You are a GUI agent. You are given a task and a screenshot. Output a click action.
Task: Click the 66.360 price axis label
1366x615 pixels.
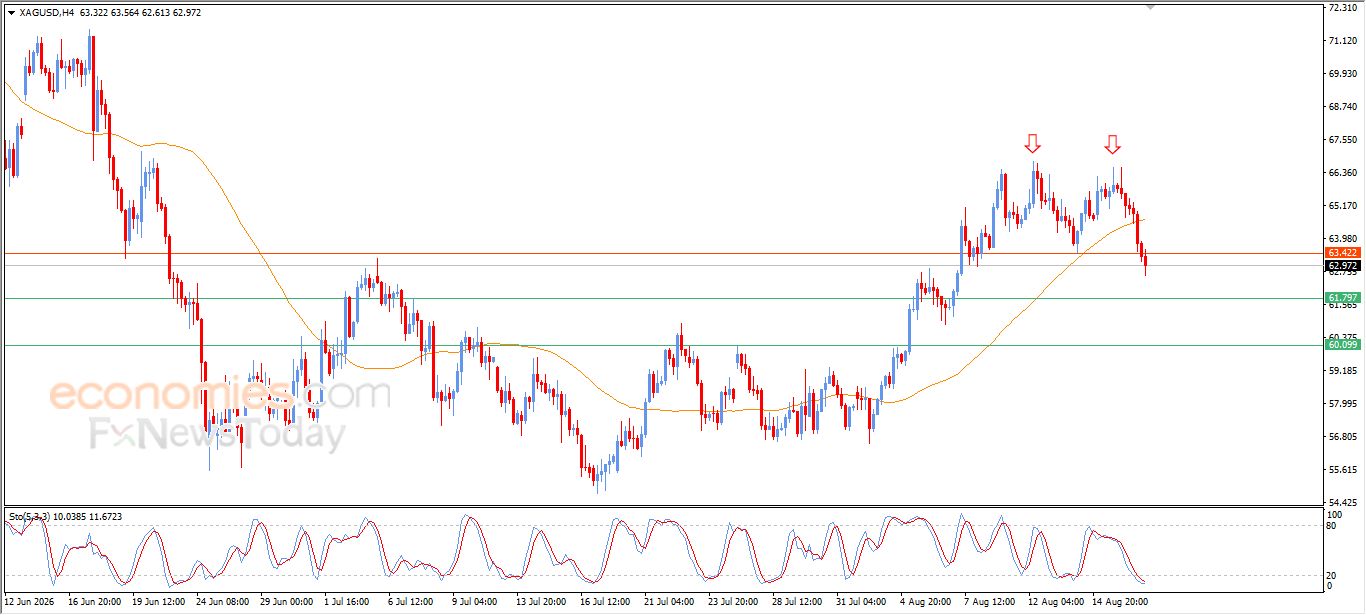click(1342, 172)
